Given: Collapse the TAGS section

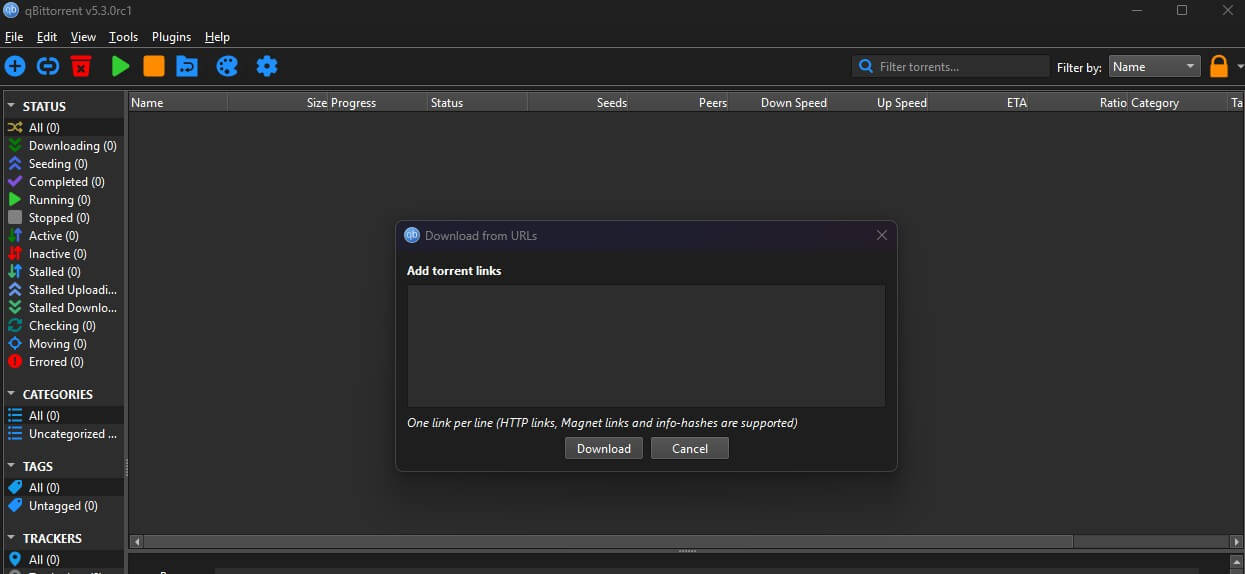Looking at the screenshot, I should tap(12, 466).
